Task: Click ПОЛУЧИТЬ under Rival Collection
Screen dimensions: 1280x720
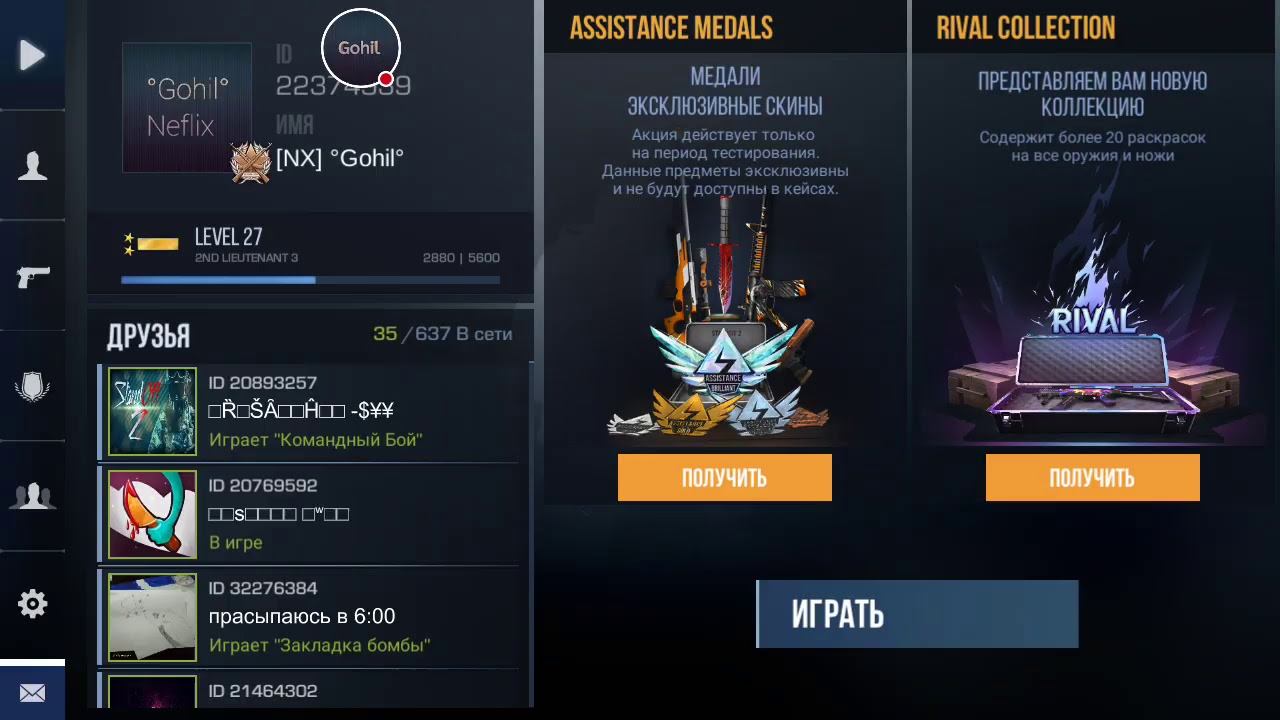Action: (1092, 478)
